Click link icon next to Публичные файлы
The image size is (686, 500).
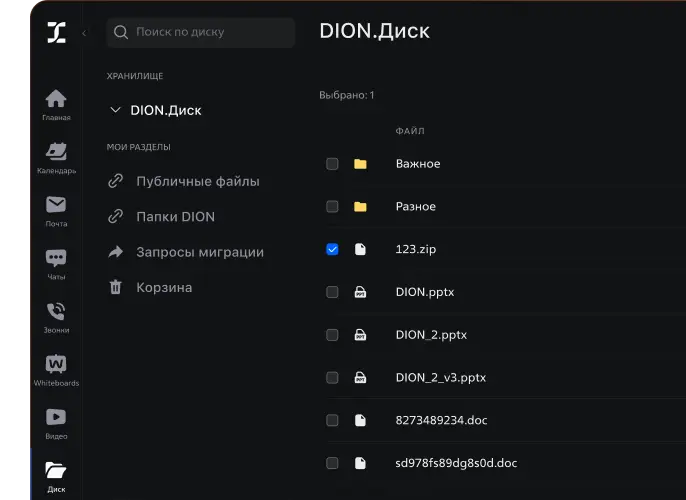click(116, 181)
